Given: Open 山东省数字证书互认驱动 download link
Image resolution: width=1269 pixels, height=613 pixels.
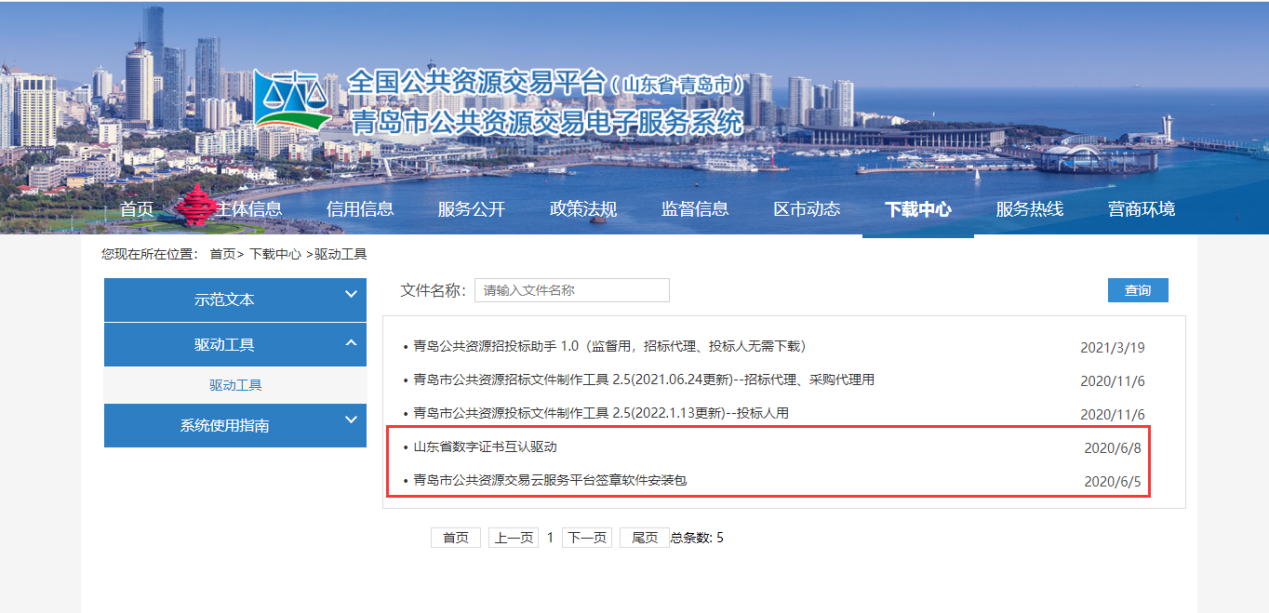Looking at the screenshot, I should pyautogui.click(x=485, y=447).
